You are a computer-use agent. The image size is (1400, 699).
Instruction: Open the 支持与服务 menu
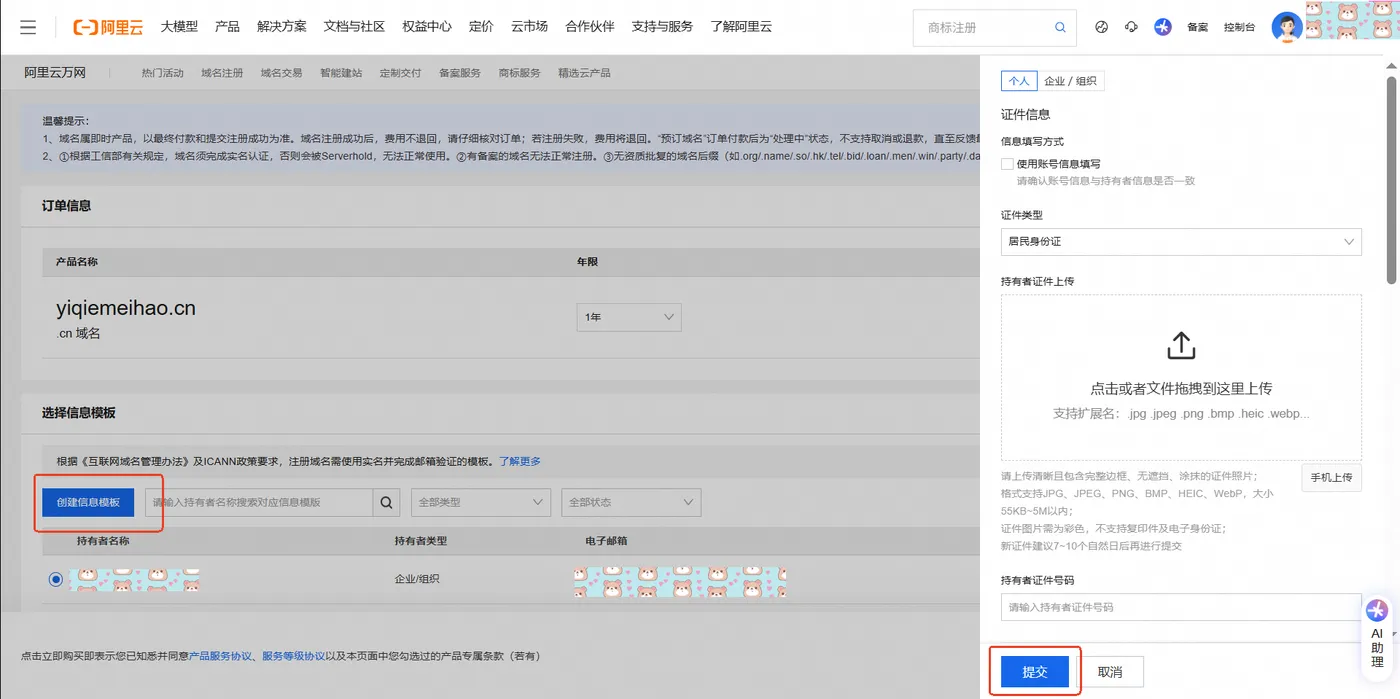pyautogui.click(x=662, y=27)
